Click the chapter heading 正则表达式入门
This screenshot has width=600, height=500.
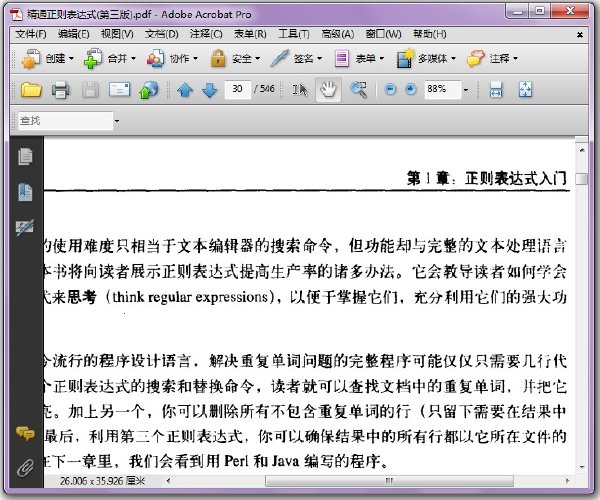[515, 178]
